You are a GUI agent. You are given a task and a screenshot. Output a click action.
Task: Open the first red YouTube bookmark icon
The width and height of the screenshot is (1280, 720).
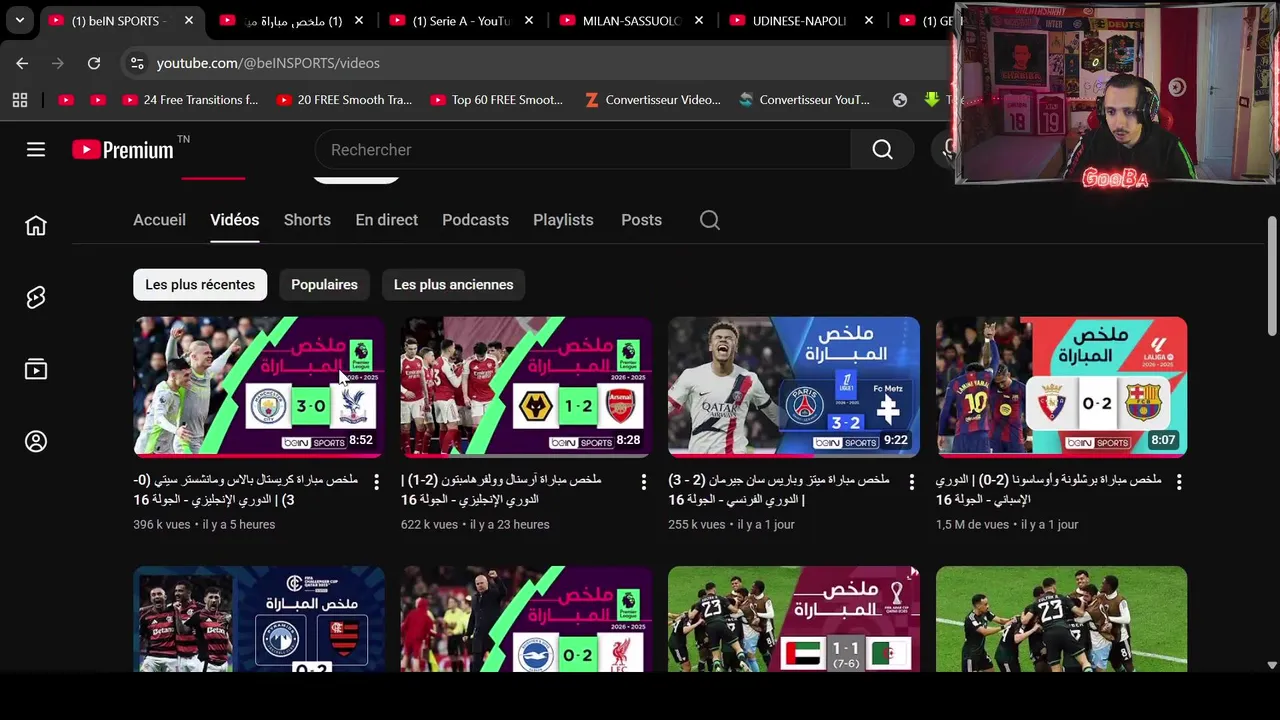[66, 100]
